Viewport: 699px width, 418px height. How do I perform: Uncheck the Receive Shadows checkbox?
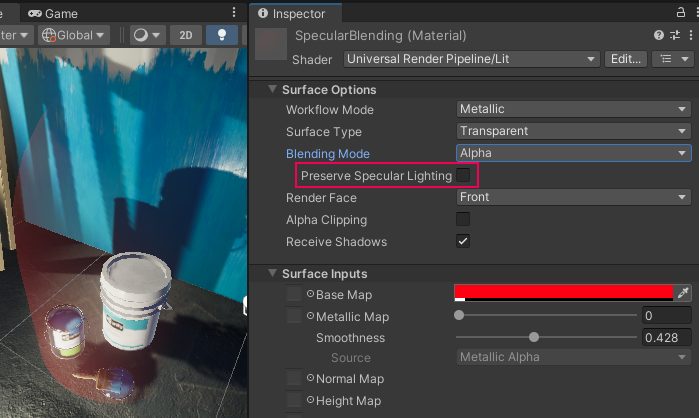tap(463, 242)
